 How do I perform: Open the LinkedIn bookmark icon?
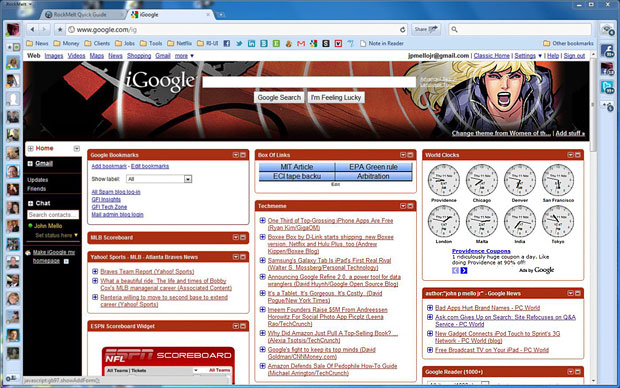pos(251,44)
